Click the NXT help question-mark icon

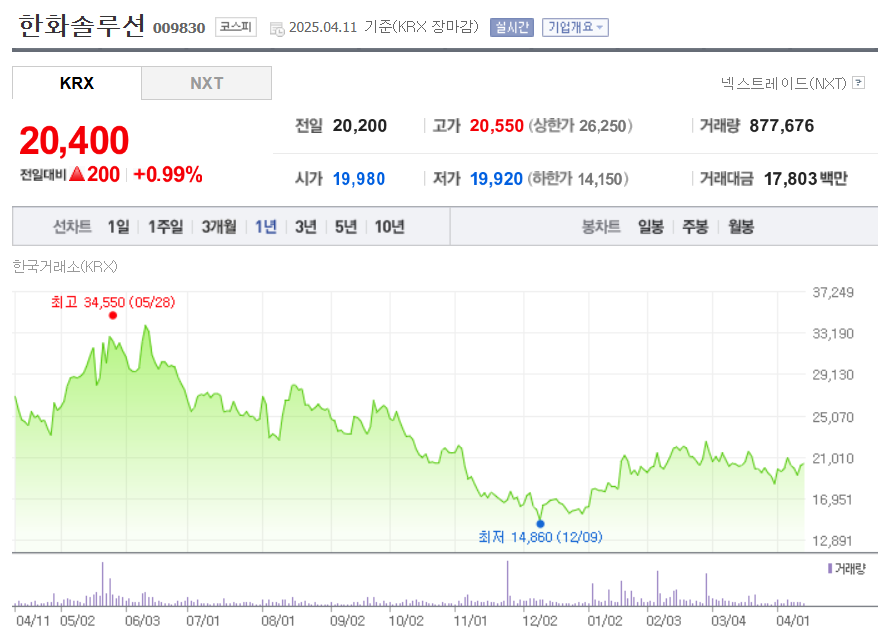coord(858,83)
